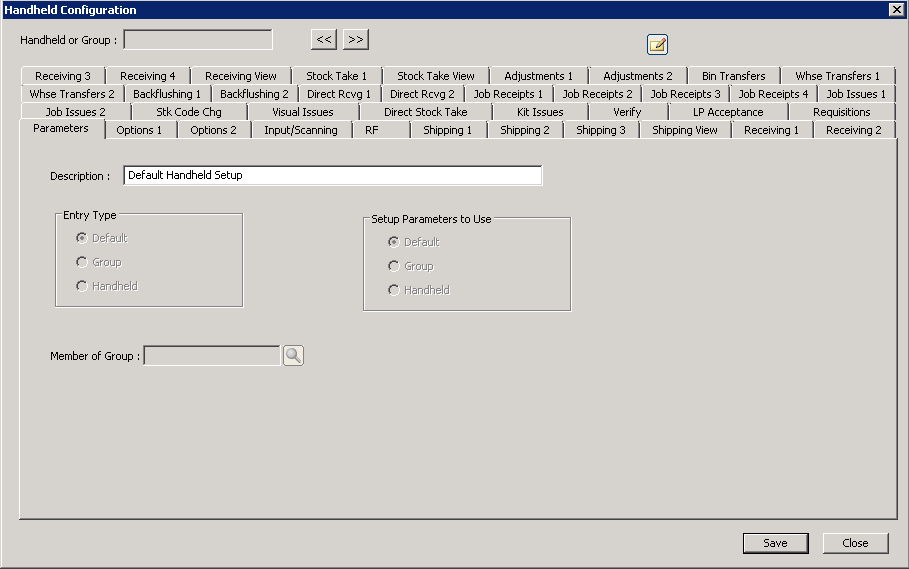Image resolution: width=909 pixels, height=569 pixels.
Task: Open the Requisitions tab
Action: pos(841,112)
